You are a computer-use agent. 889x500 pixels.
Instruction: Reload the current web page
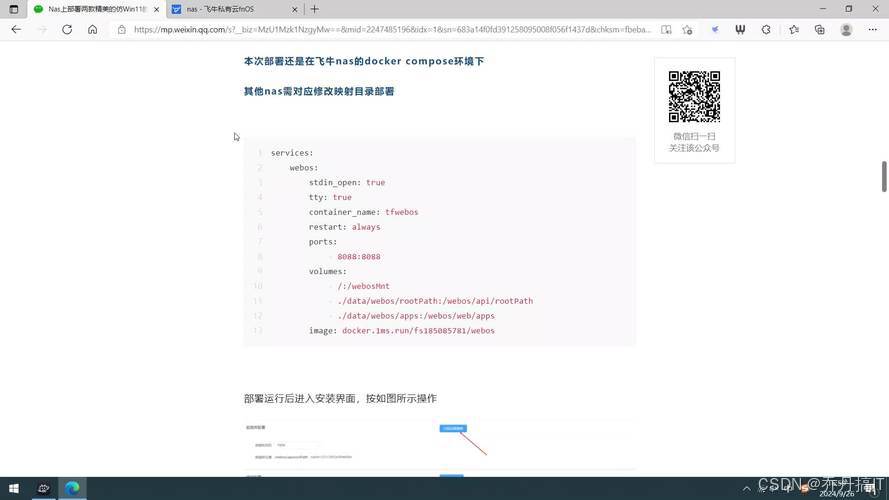click(67, 29)
